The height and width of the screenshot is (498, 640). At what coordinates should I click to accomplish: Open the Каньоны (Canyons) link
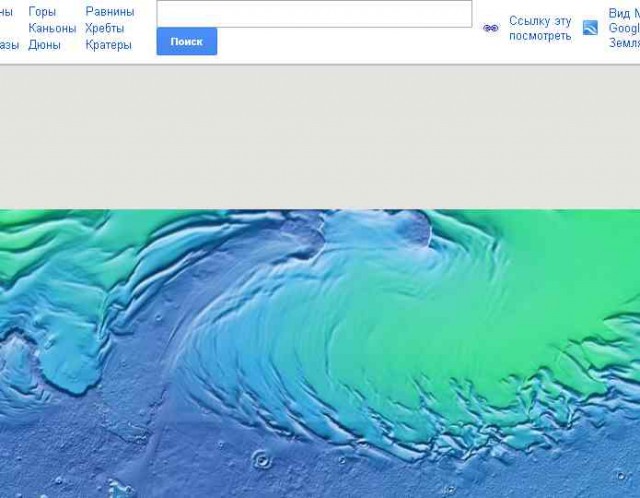pos(52,28)
